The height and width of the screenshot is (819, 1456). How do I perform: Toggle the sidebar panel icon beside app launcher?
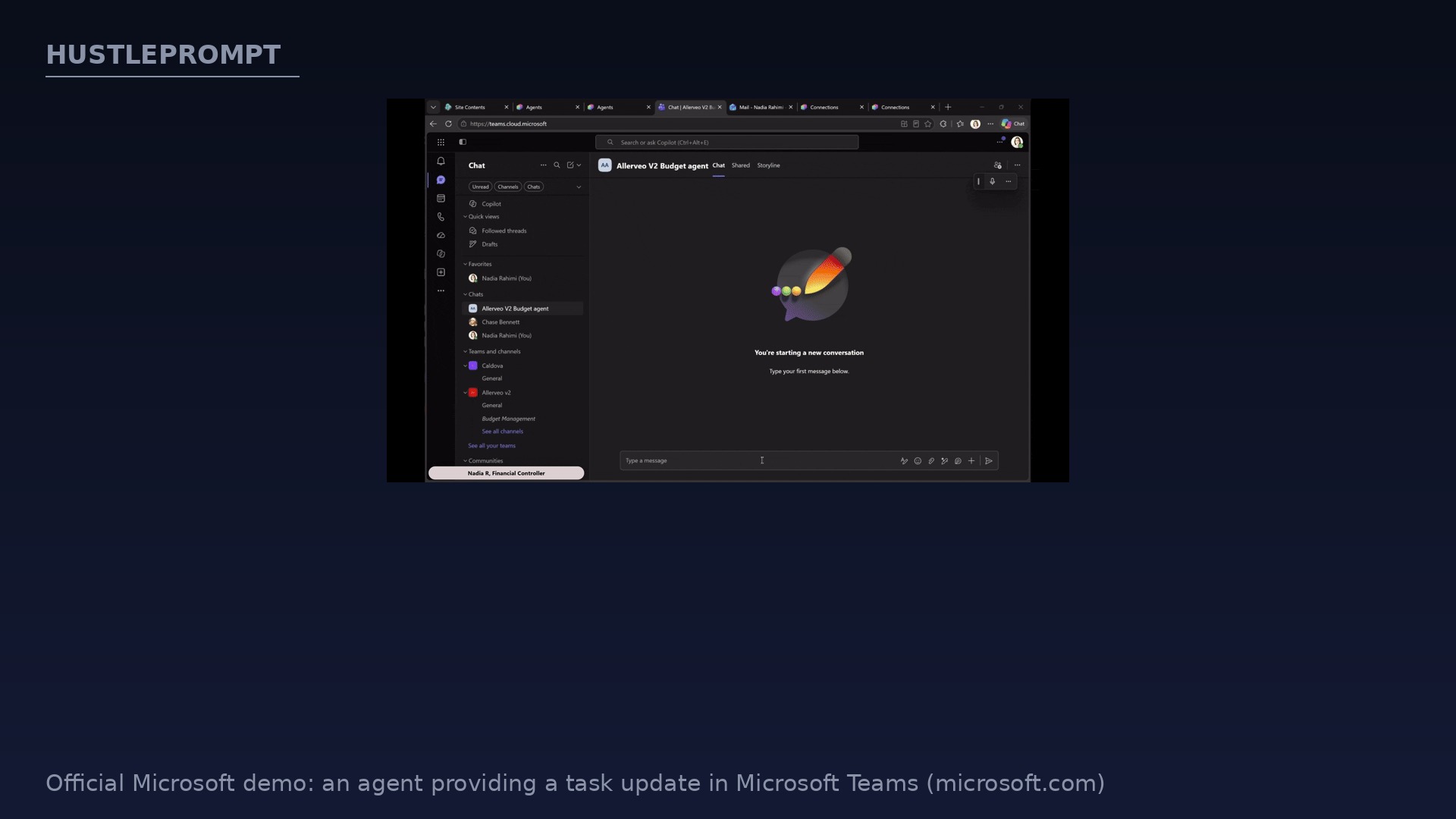click(463, 142)
